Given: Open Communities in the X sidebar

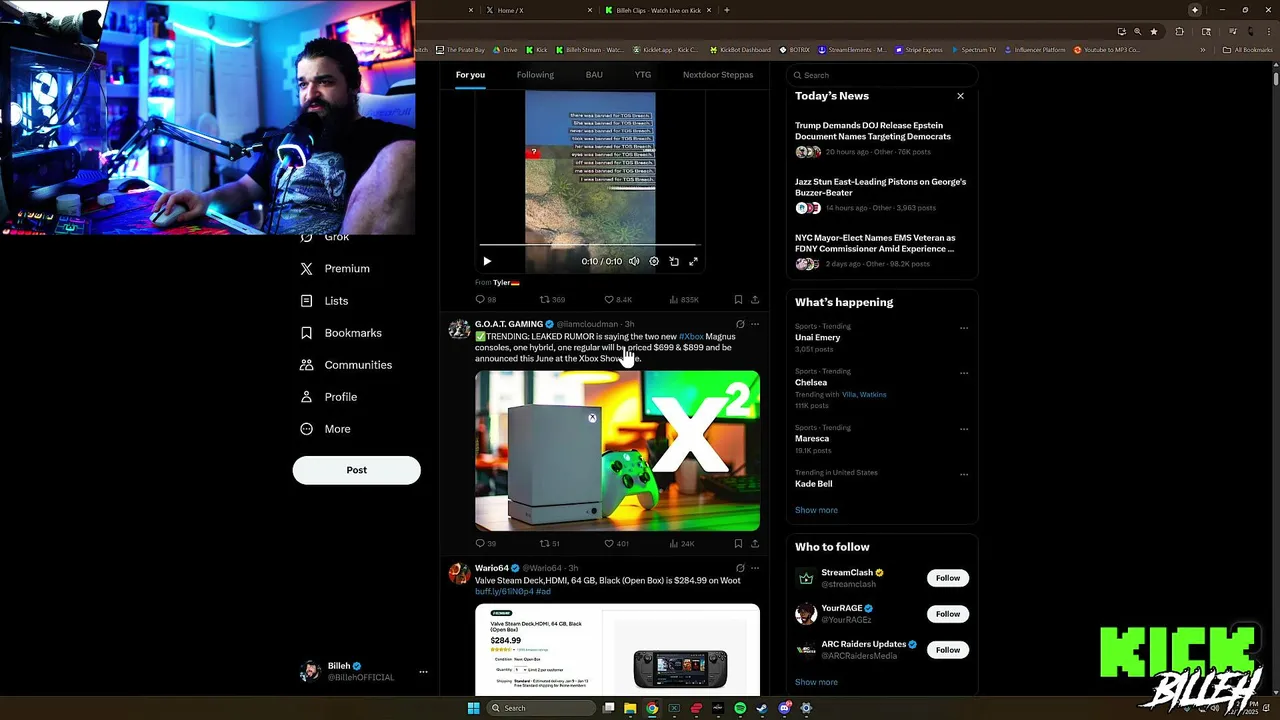Looking at the screenshot, I should (x=346, y=365).
